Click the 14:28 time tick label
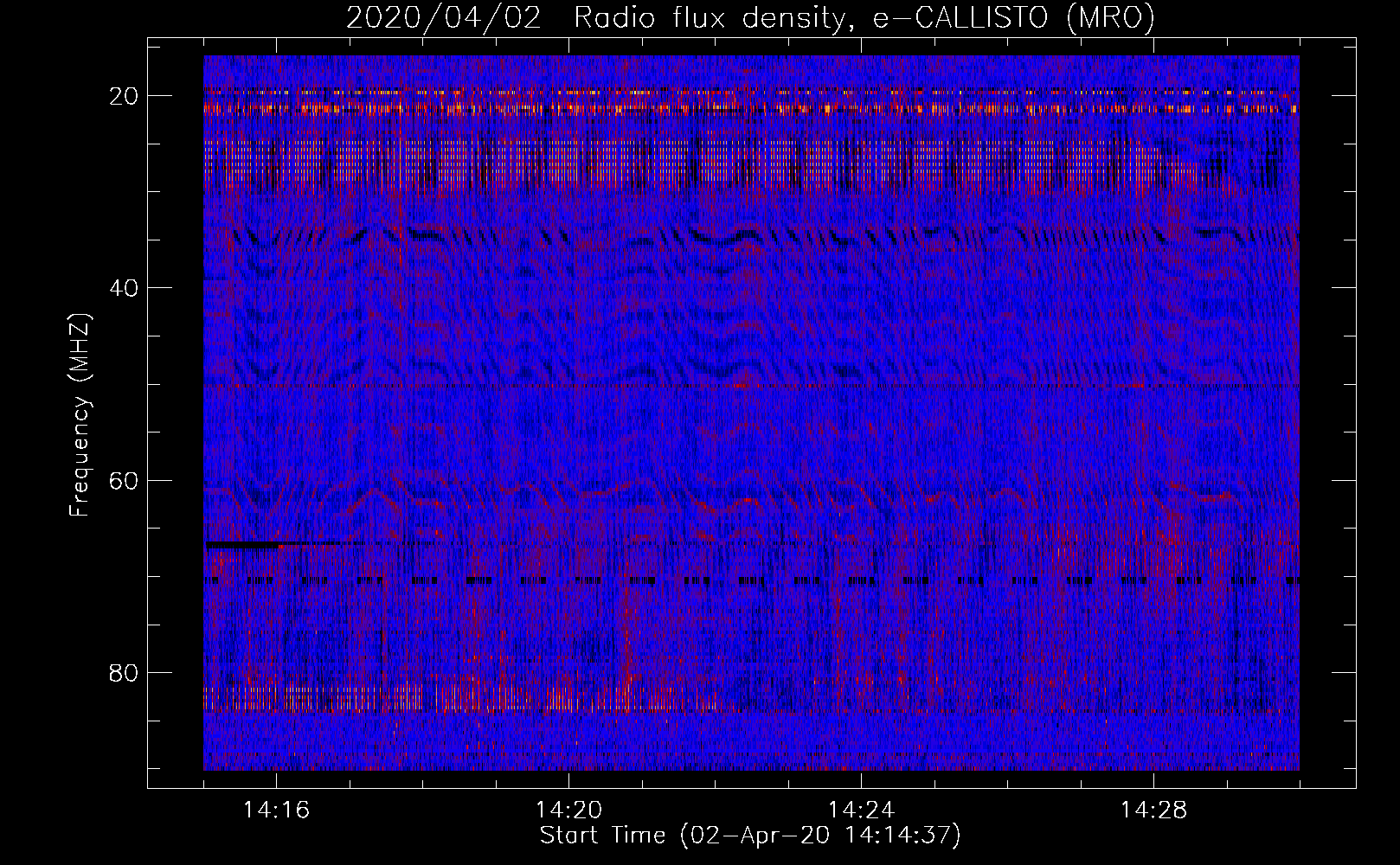 pos(1153,811)
